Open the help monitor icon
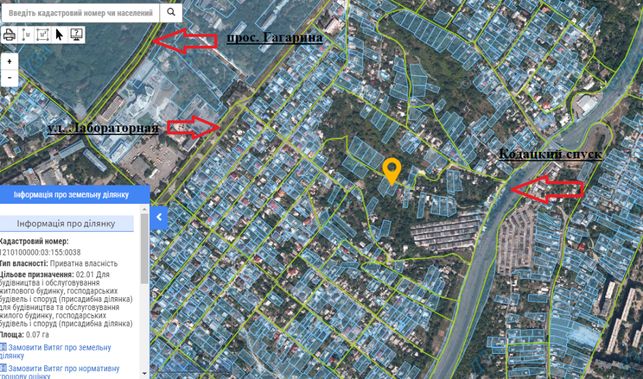Viewport: 643px width, 379px height. tap(76, 35)
